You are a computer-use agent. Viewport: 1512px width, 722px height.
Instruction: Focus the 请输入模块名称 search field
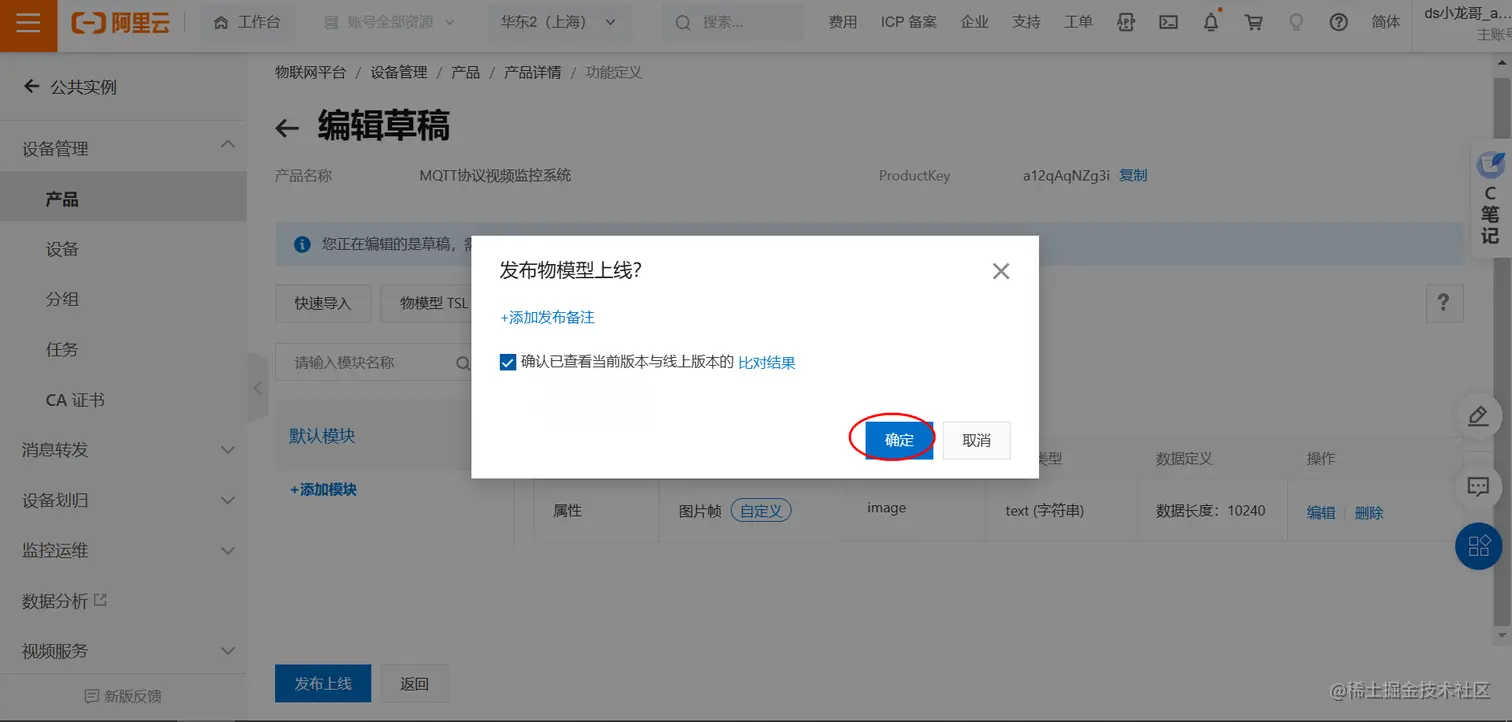click(374, 362)
